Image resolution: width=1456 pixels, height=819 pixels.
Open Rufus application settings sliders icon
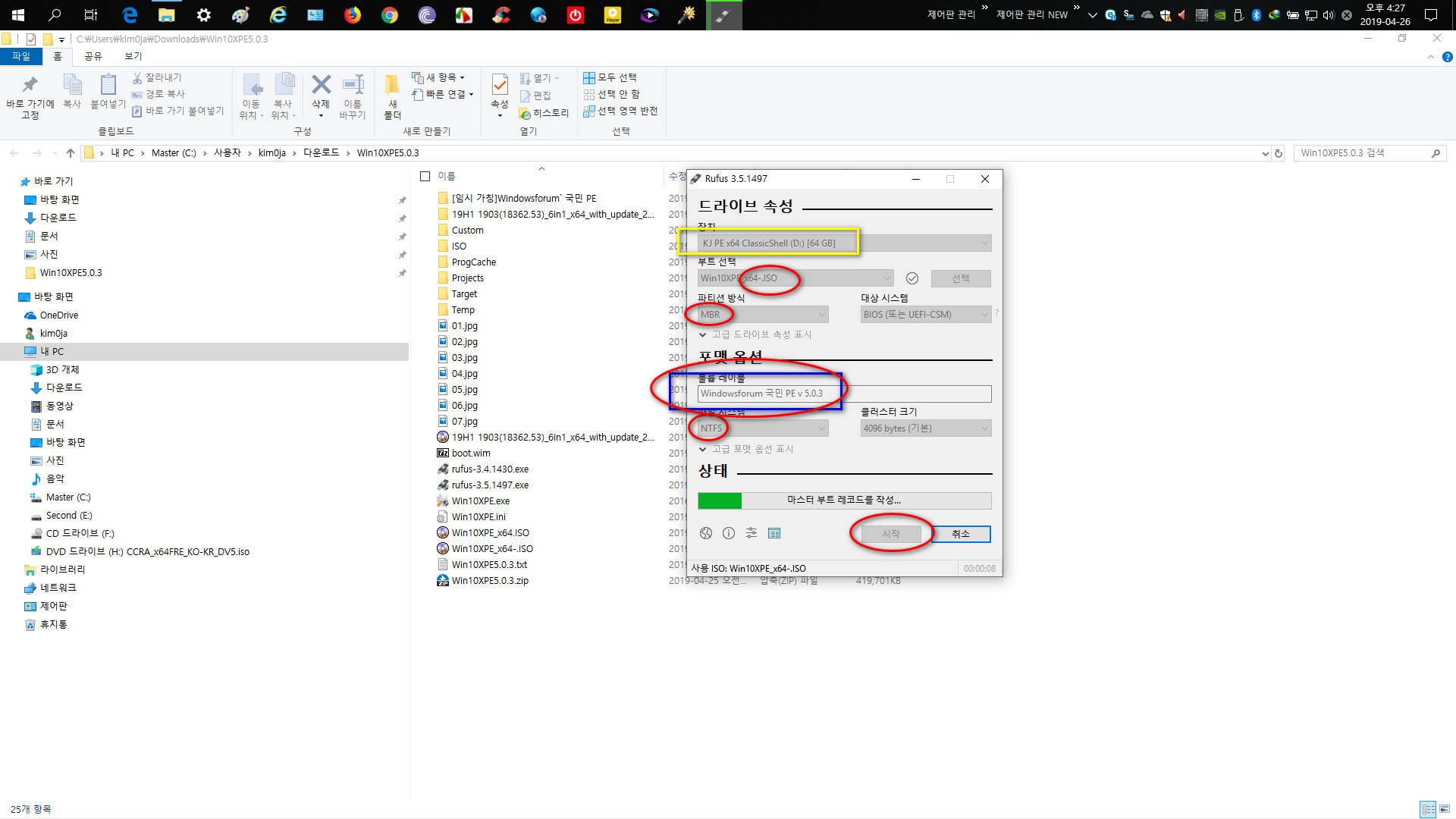pyautogui.click(x=752, y=533)
